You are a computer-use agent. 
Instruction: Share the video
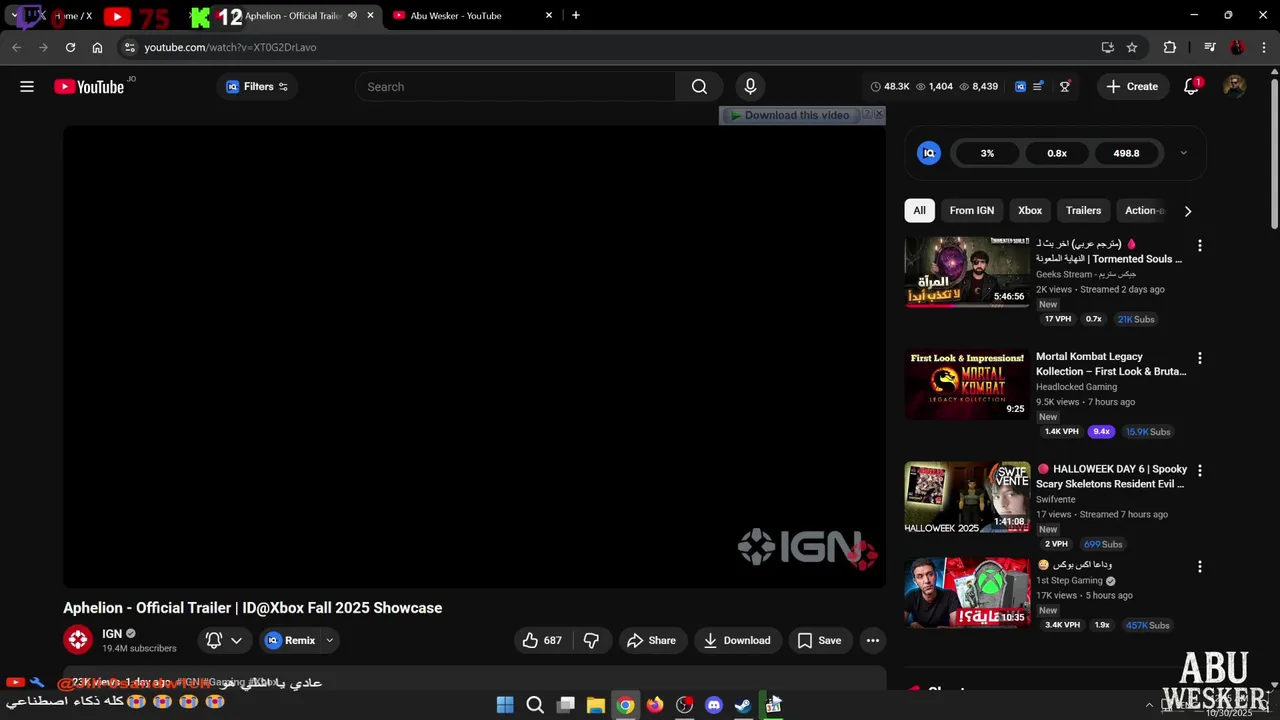pos(651,641)
